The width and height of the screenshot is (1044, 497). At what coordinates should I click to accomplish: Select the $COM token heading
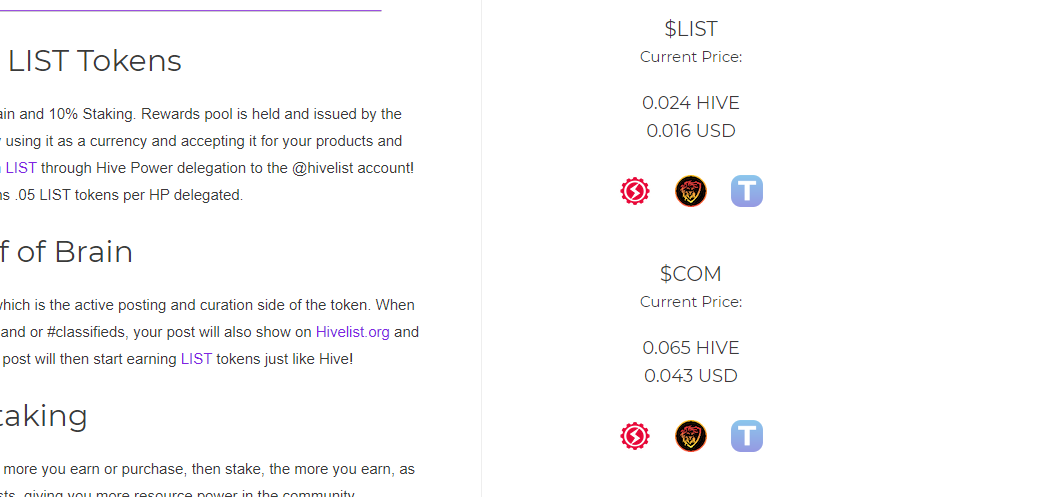click(690, 274)
